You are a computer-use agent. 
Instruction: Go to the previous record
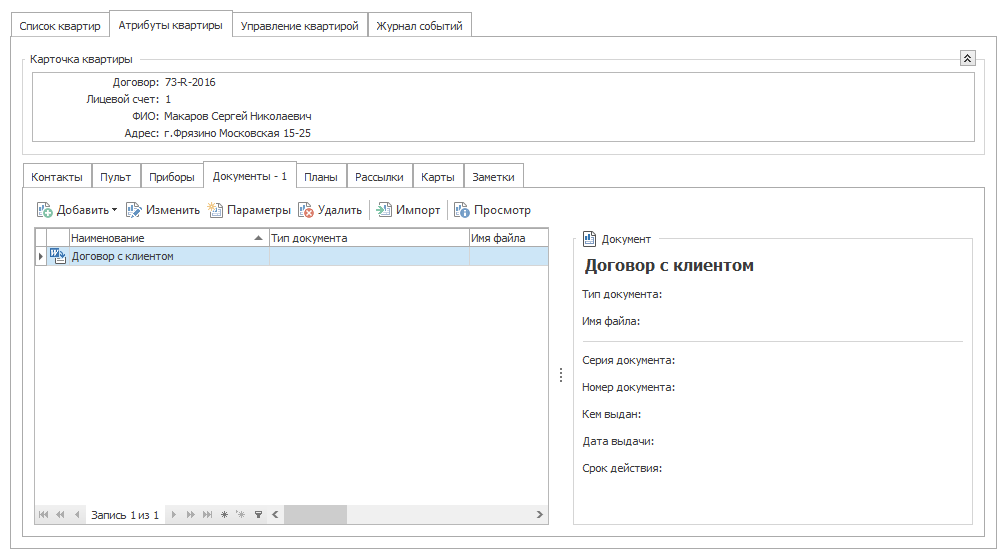coord(77,515)
